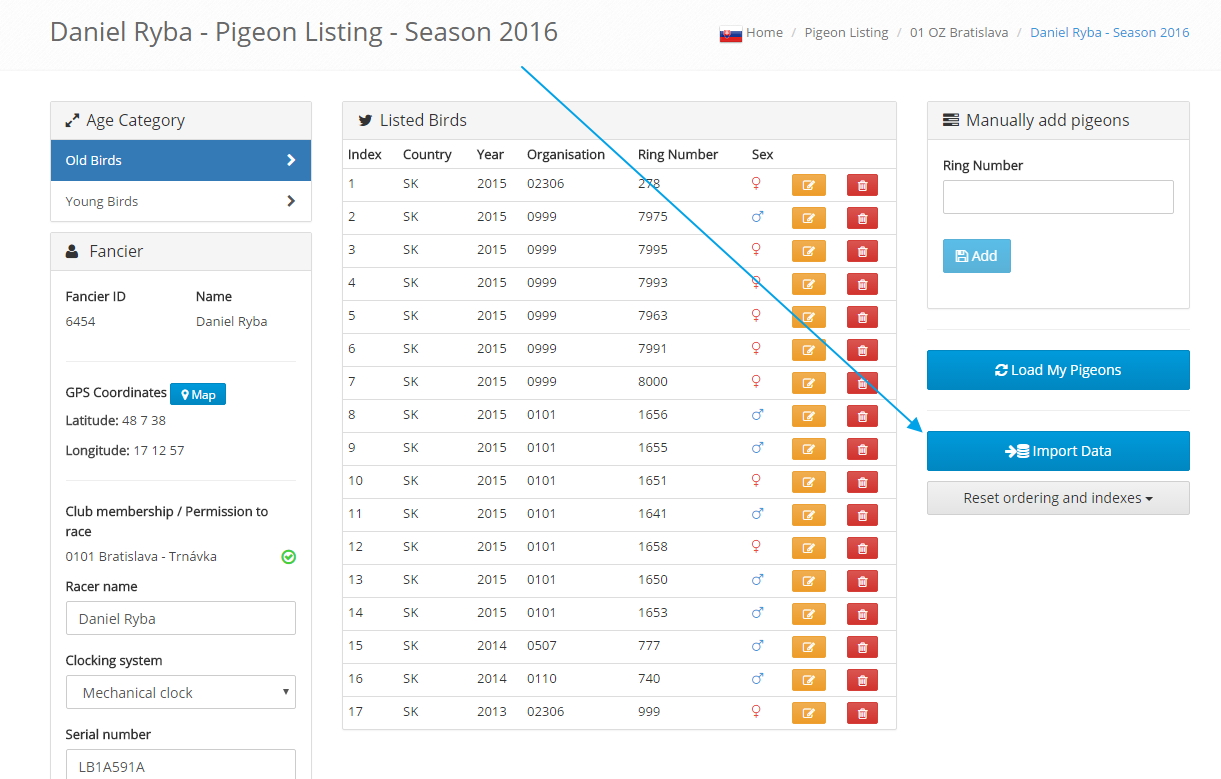Click green club membership check mark
The width and height of the screenshot is (1221, 779).
(x=288, y=557)
